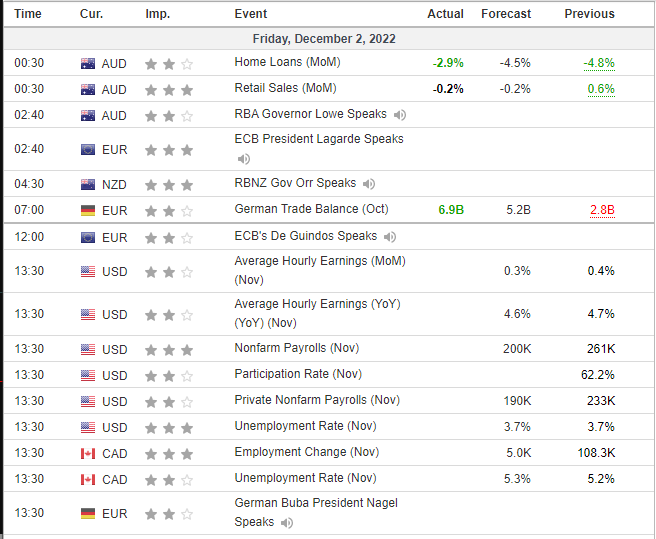
Task: Click the Australian flag in Home Loans row
Action: pos(89,63)
